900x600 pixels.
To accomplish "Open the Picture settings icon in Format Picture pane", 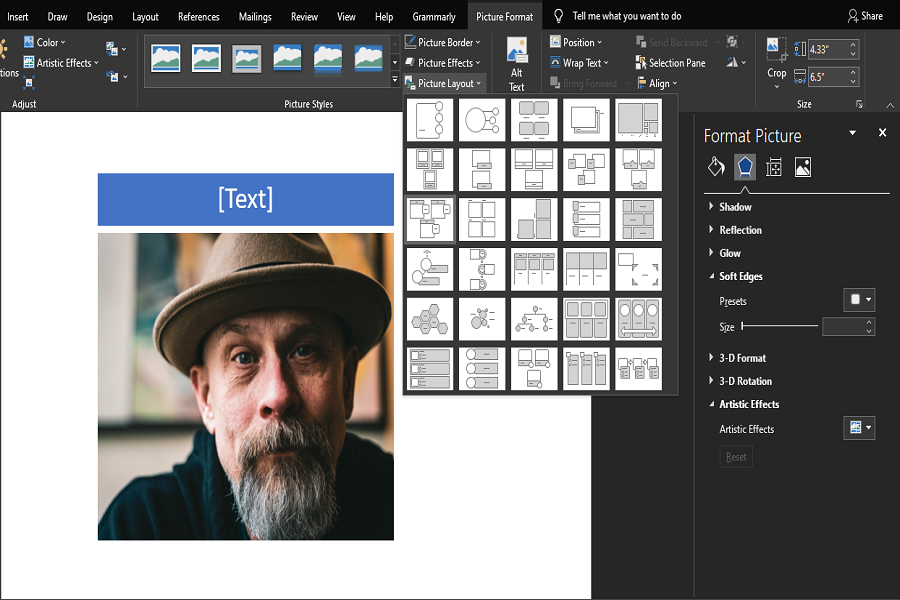I will 804,167.
